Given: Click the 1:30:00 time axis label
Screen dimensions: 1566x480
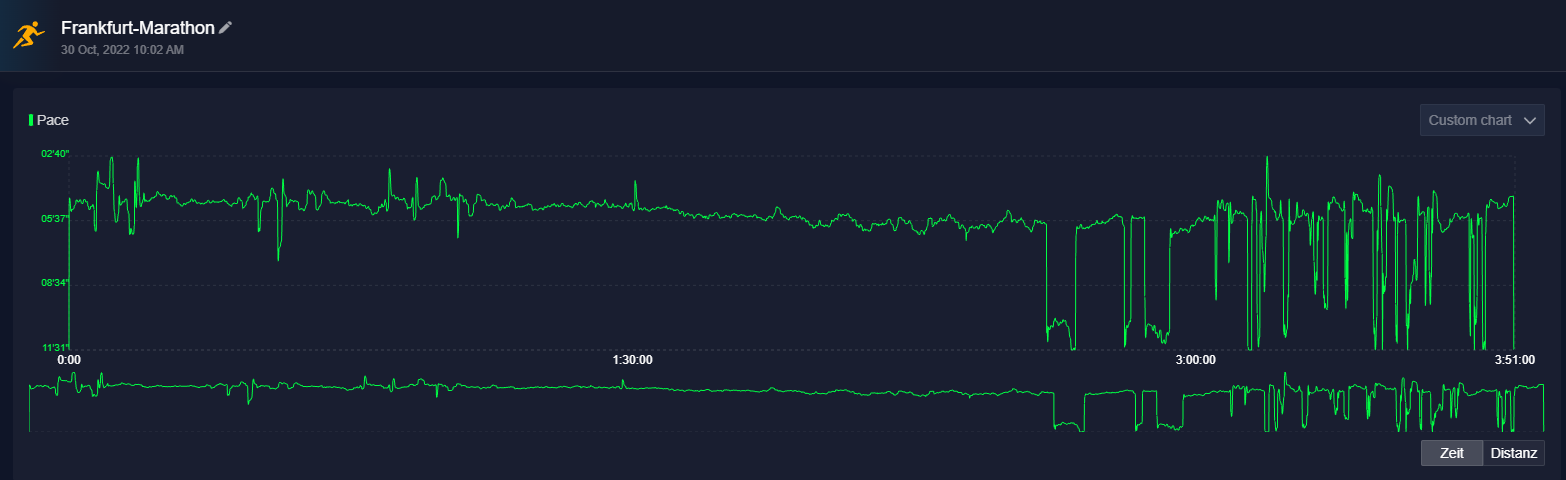Looking at the screenshot, I should point(632,359).
